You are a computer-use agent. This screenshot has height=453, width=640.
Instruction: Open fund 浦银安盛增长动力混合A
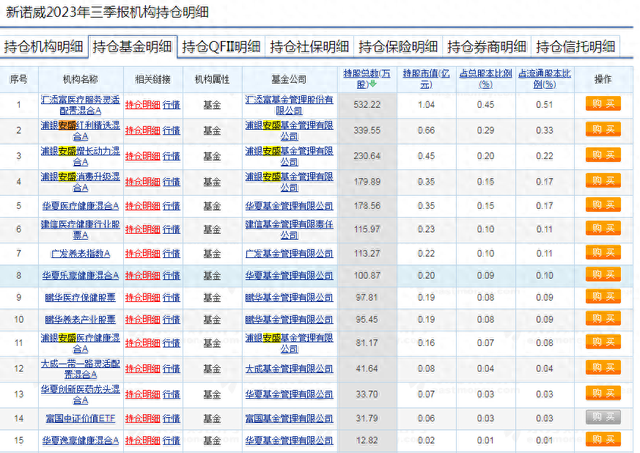80,156
